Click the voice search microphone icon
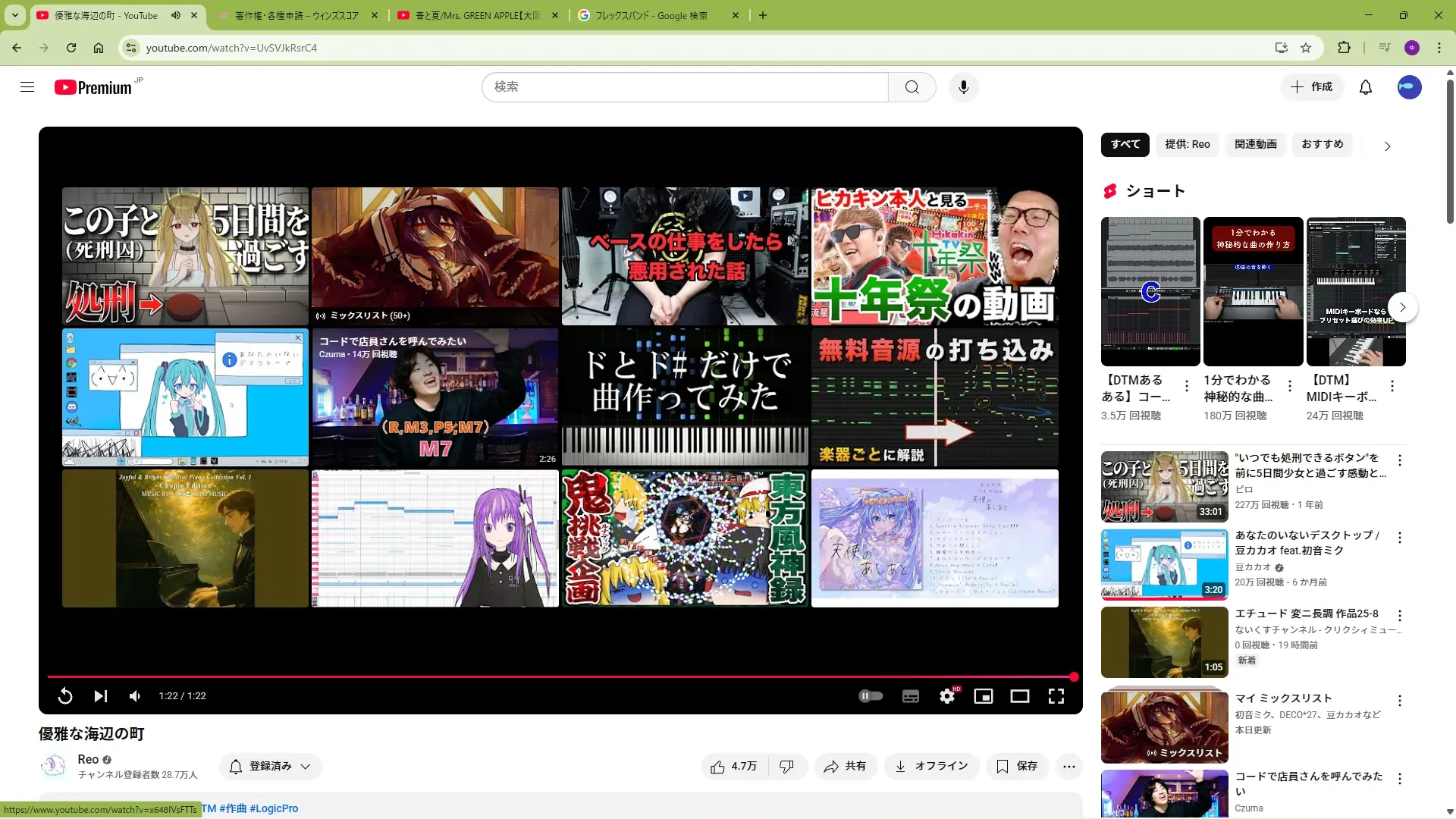Image resolution: width=1456 pixels, height=819 pixels. (x=963, y=87)
